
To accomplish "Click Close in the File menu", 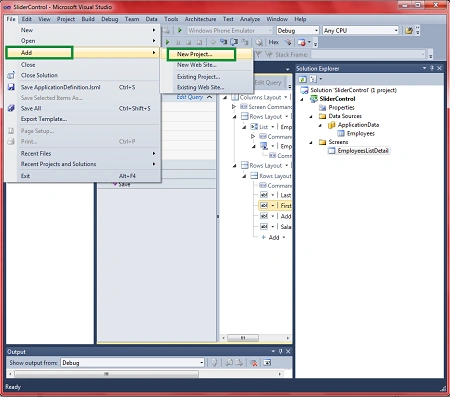I will point(81,65).
